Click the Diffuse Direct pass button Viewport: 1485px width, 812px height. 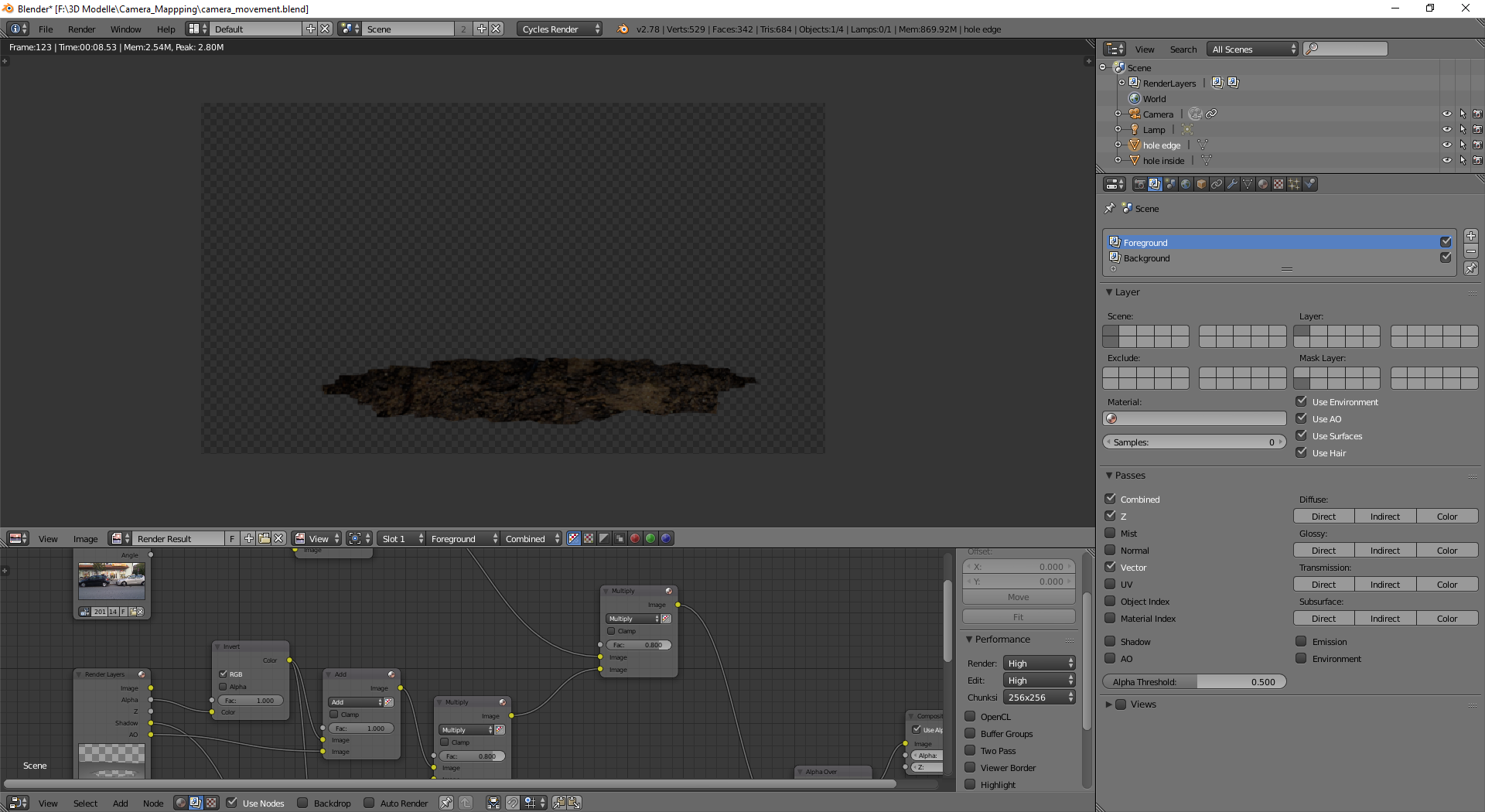click(1323, 516)
